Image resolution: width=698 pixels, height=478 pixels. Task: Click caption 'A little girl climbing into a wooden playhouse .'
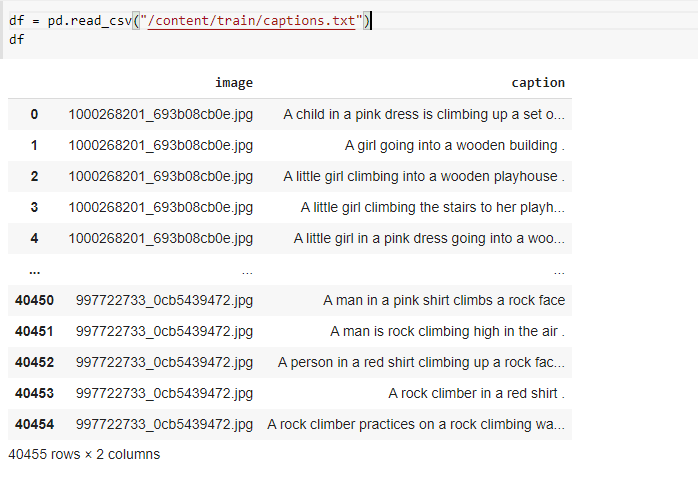[x=424, y=176]
